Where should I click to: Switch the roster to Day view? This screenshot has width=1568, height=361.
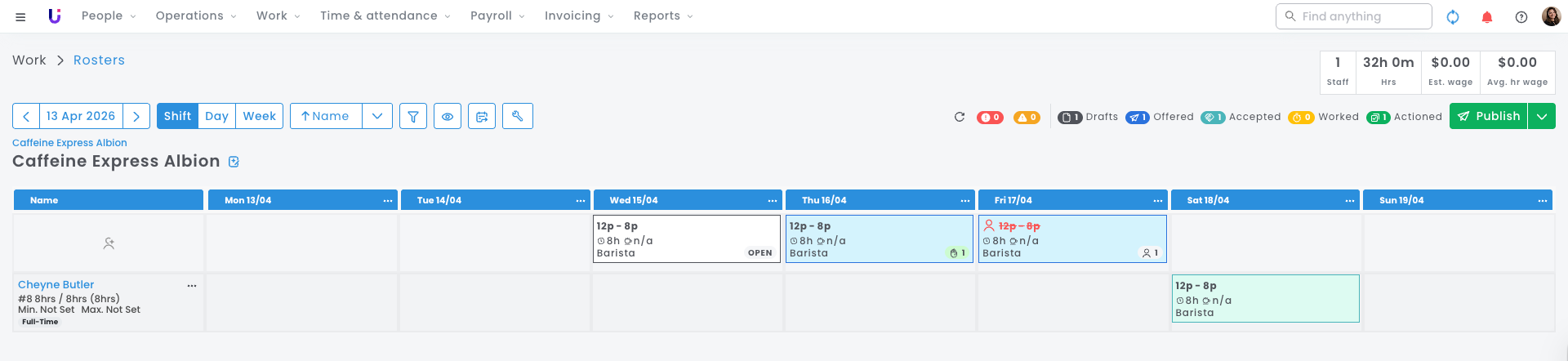[216, 116]
